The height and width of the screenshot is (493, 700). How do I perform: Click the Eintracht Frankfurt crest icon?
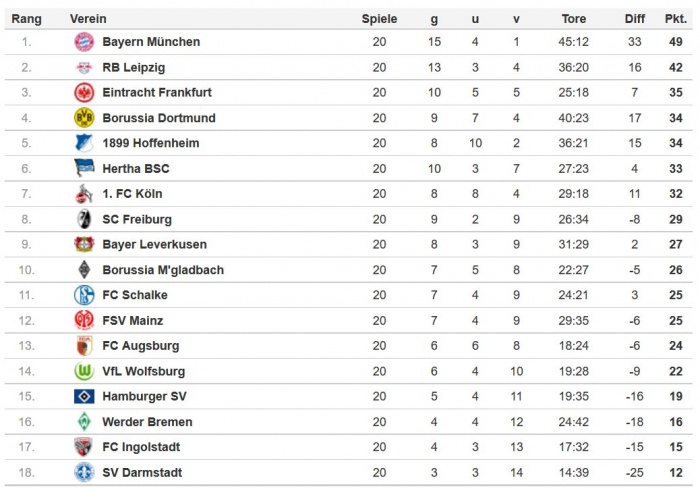click(x=83, y=92)
